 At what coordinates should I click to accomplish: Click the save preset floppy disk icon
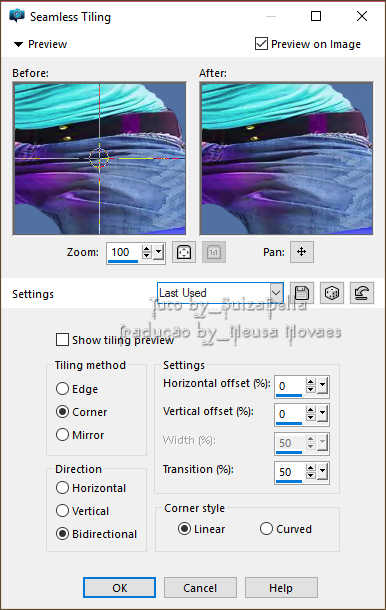[x=302, y=293]
